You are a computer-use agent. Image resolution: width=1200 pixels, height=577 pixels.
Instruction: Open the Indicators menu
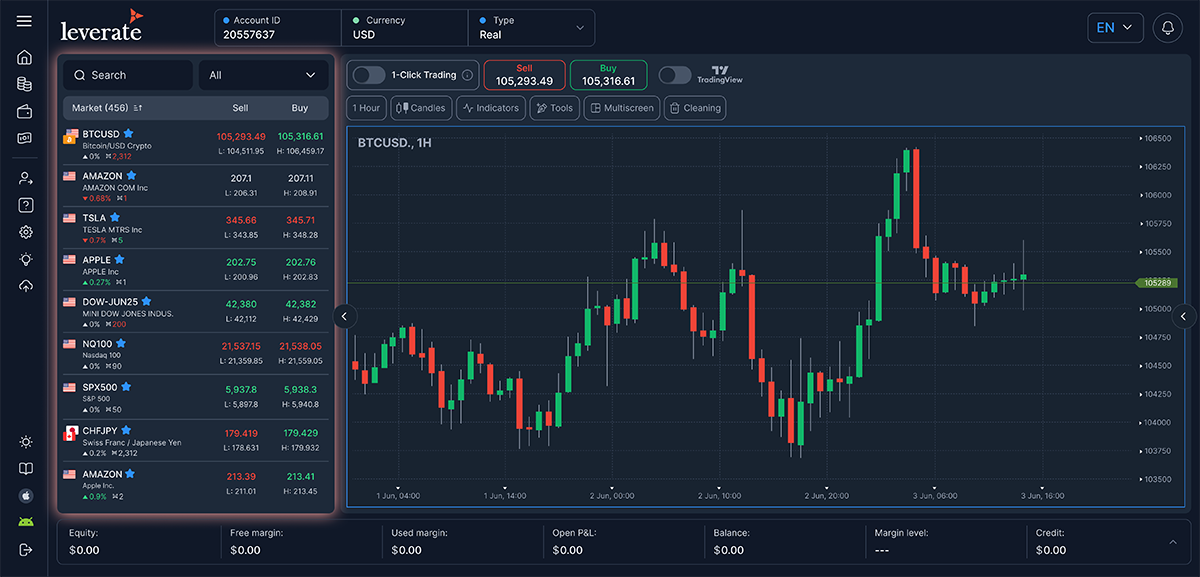pyautogui.click(x=491, y=108)
